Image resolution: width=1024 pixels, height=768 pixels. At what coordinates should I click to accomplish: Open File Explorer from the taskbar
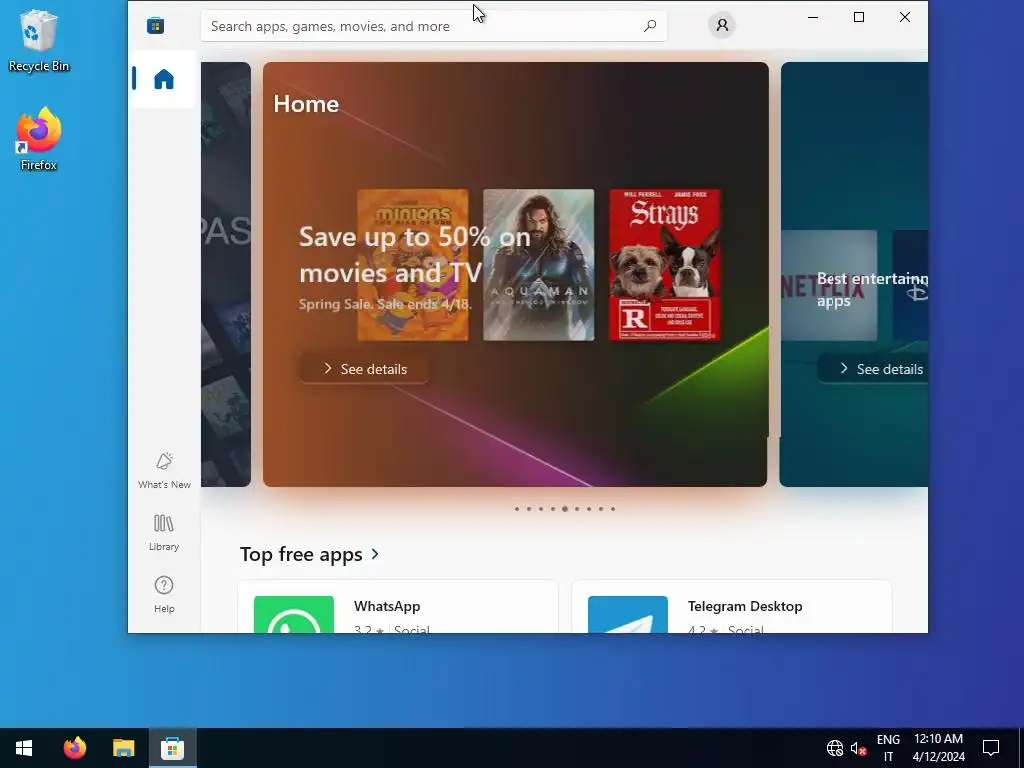pos(123,748)
